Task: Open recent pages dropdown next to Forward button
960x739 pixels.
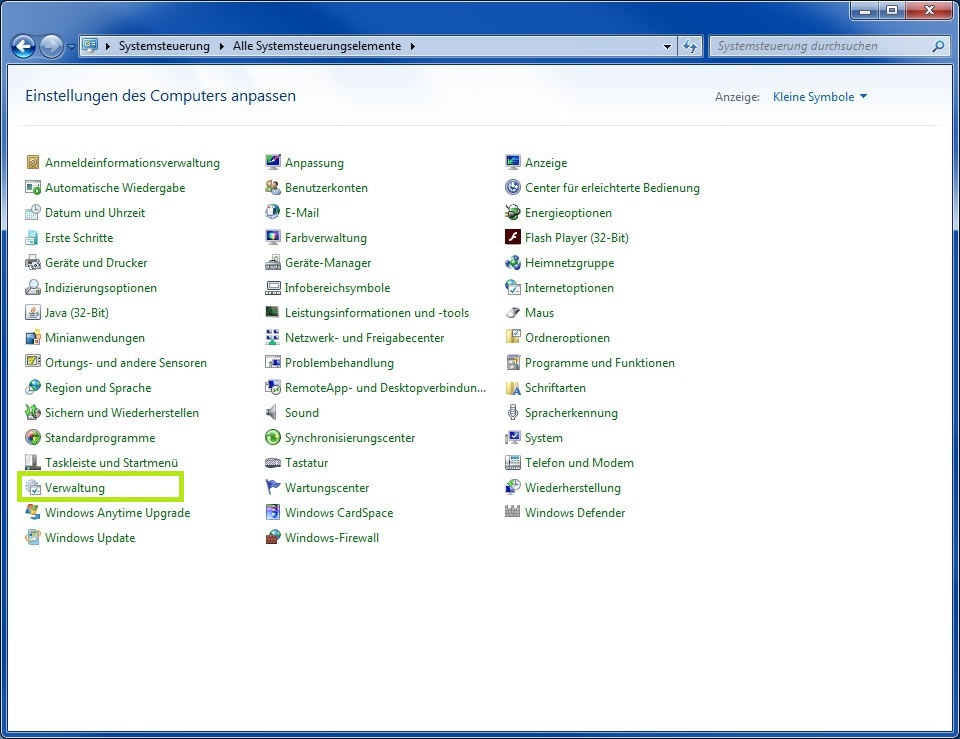Action: click(71, 47)
